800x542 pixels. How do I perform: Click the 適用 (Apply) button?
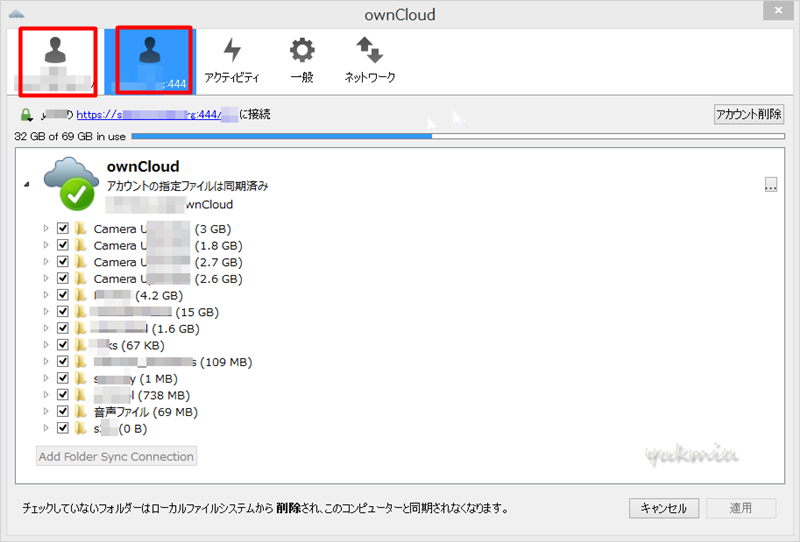click(741, 508)
